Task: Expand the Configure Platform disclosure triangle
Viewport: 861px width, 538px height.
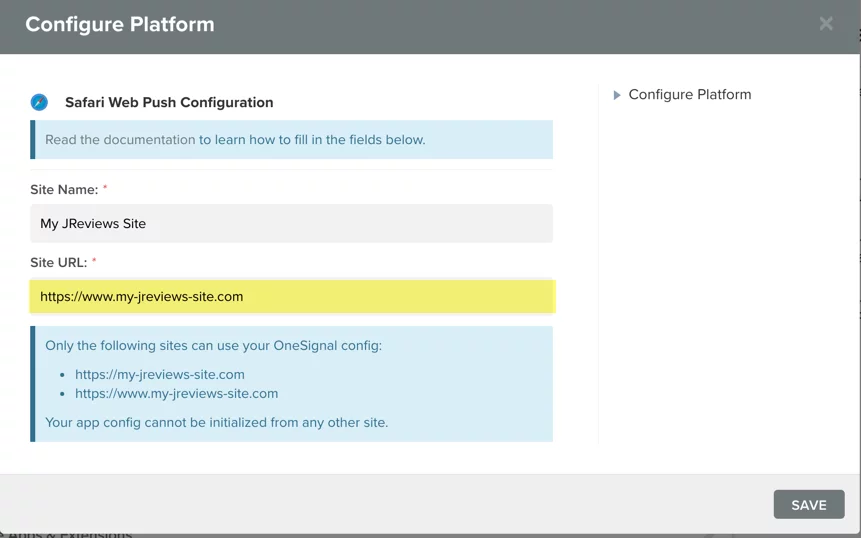Action: 617,95
